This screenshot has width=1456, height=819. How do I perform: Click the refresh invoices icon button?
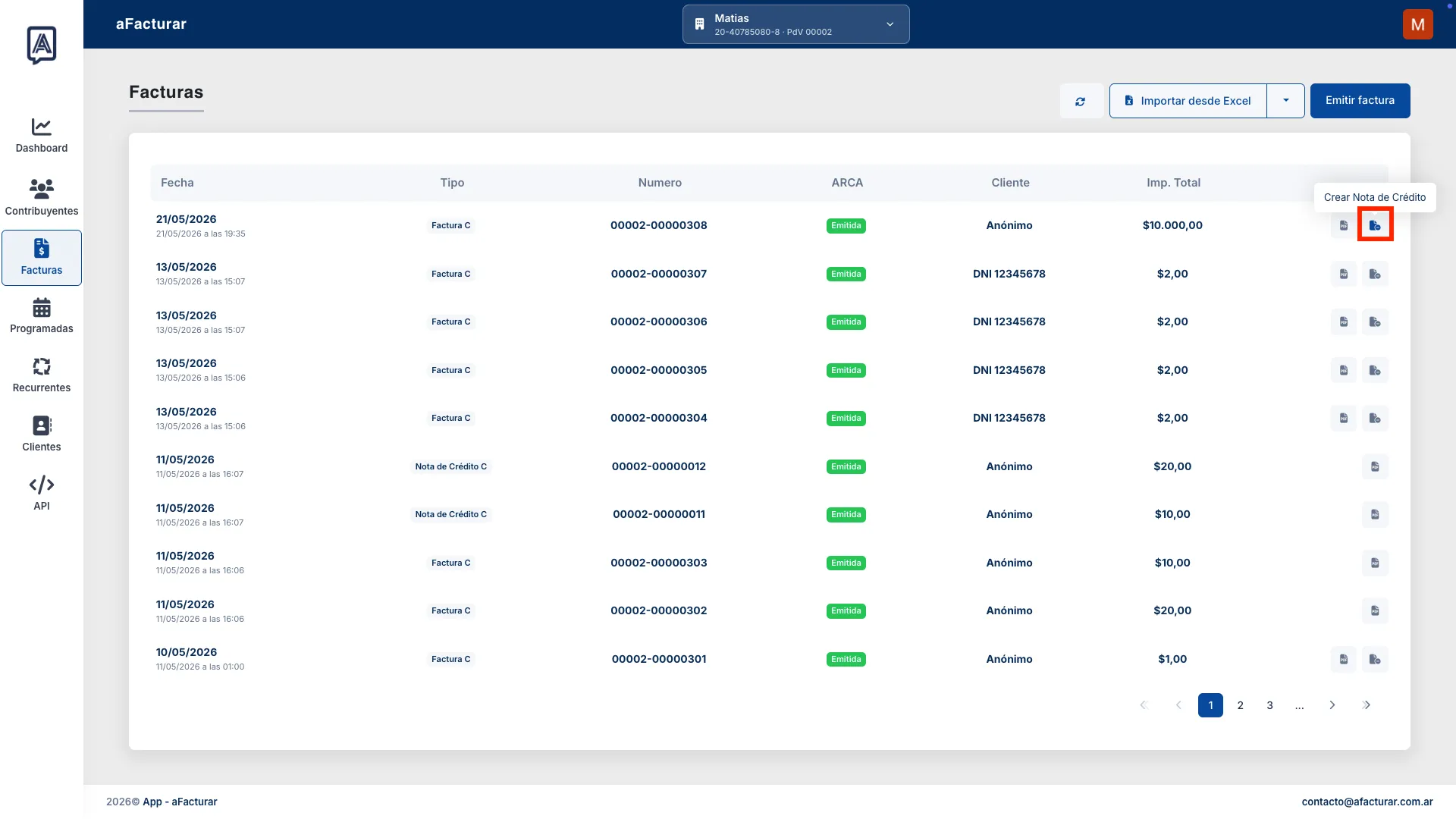[1080, 101]
